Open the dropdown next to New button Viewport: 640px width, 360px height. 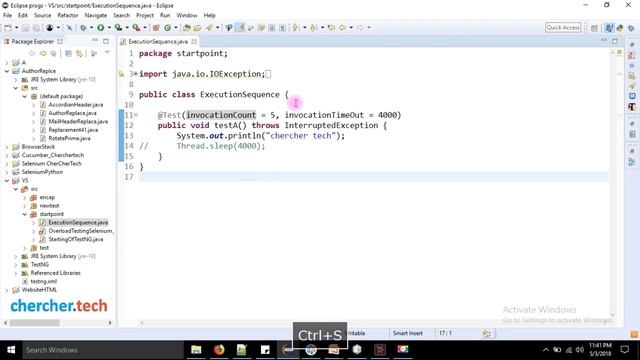coord(16,28)
